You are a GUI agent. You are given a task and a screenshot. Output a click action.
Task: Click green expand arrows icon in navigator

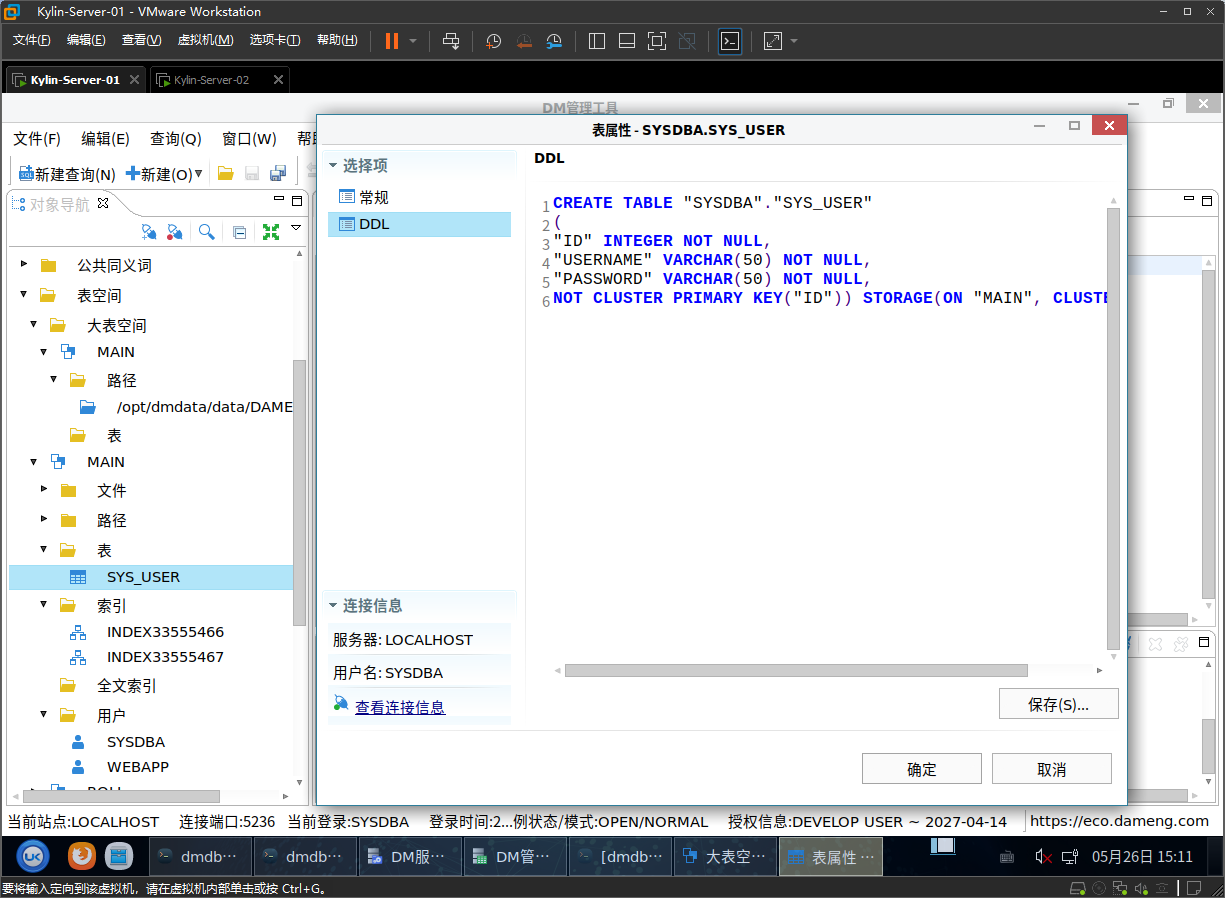click(x=270, y=231)
